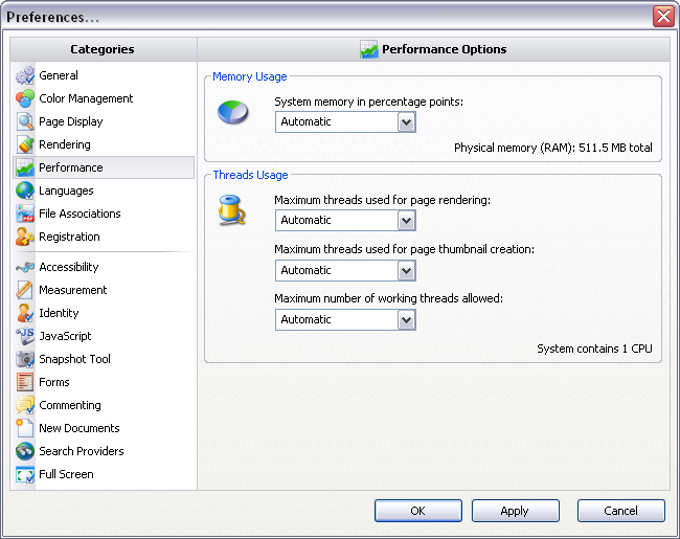This screenshot has height=539, width=680.
Task: Click the Page Display magnifier icon
Action: (x=25, y=121)
